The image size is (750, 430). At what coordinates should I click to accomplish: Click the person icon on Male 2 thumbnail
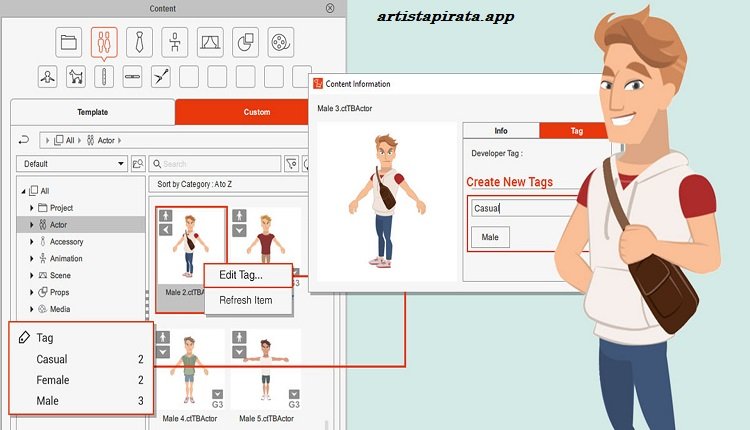click(165, 216)
